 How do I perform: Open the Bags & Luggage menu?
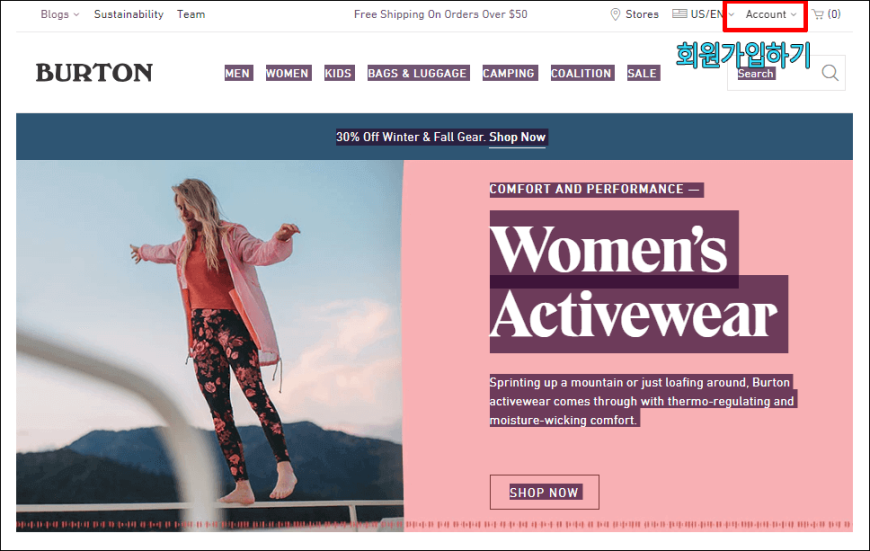418,73
